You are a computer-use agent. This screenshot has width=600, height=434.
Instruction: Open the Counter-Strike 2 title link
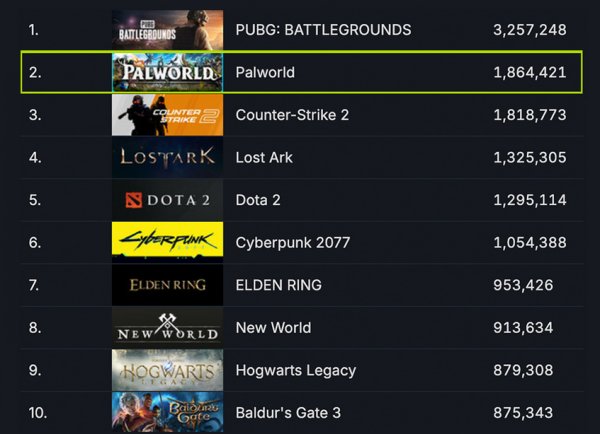coord(292,115)
